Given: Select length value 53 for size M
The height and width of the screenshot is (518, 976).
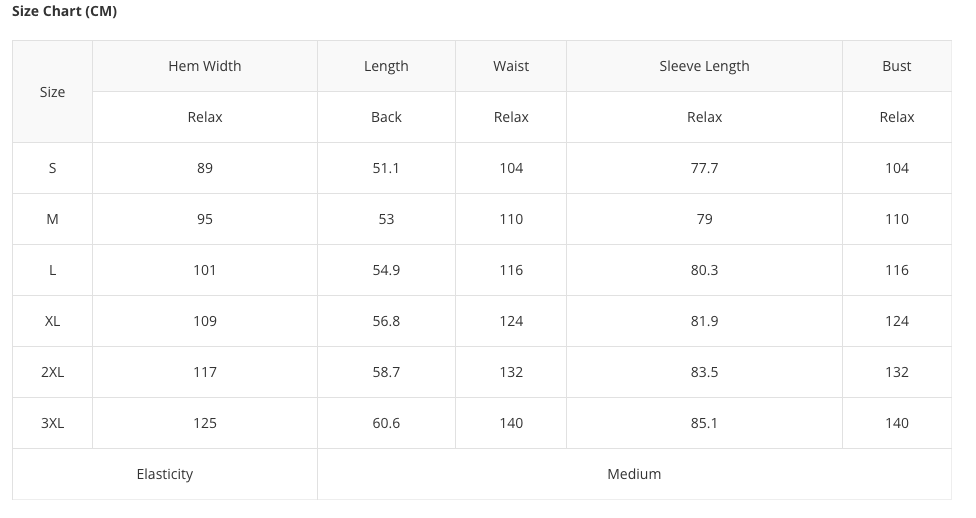Looking at the screenshot, I should (386, 219).
